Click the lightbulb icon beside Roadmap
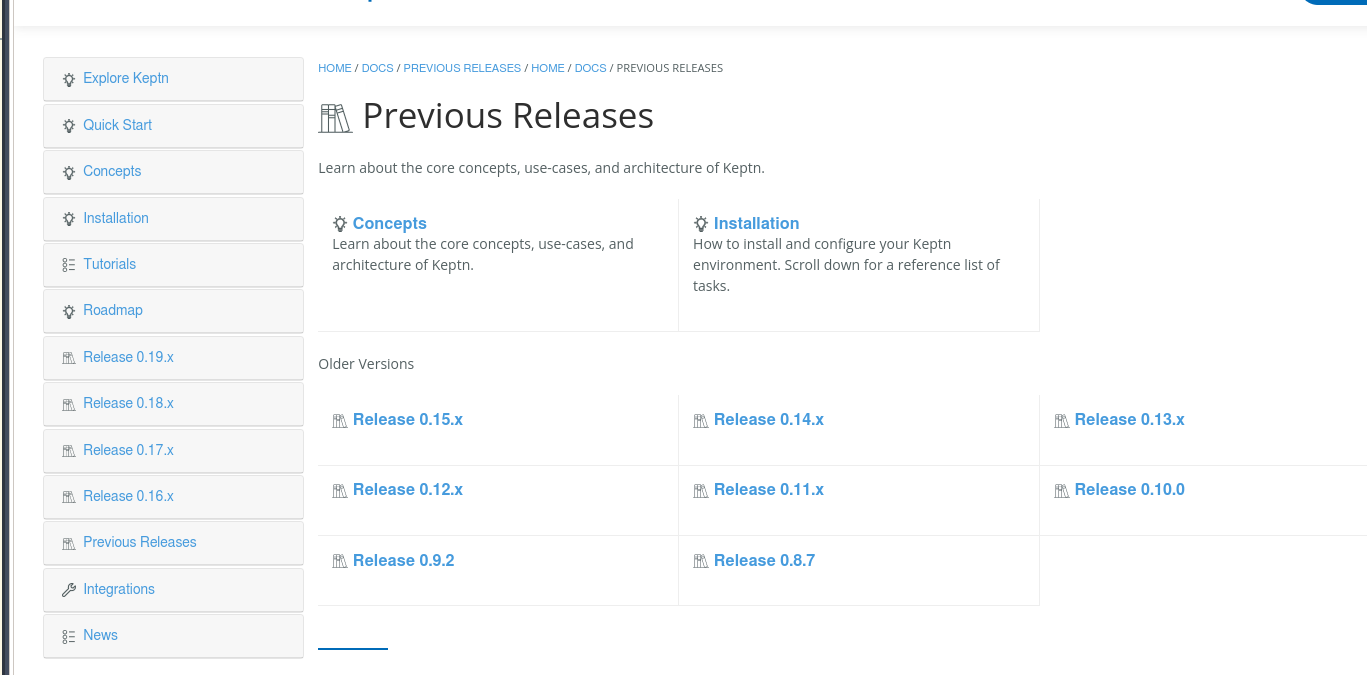 [x=68, y=311]
